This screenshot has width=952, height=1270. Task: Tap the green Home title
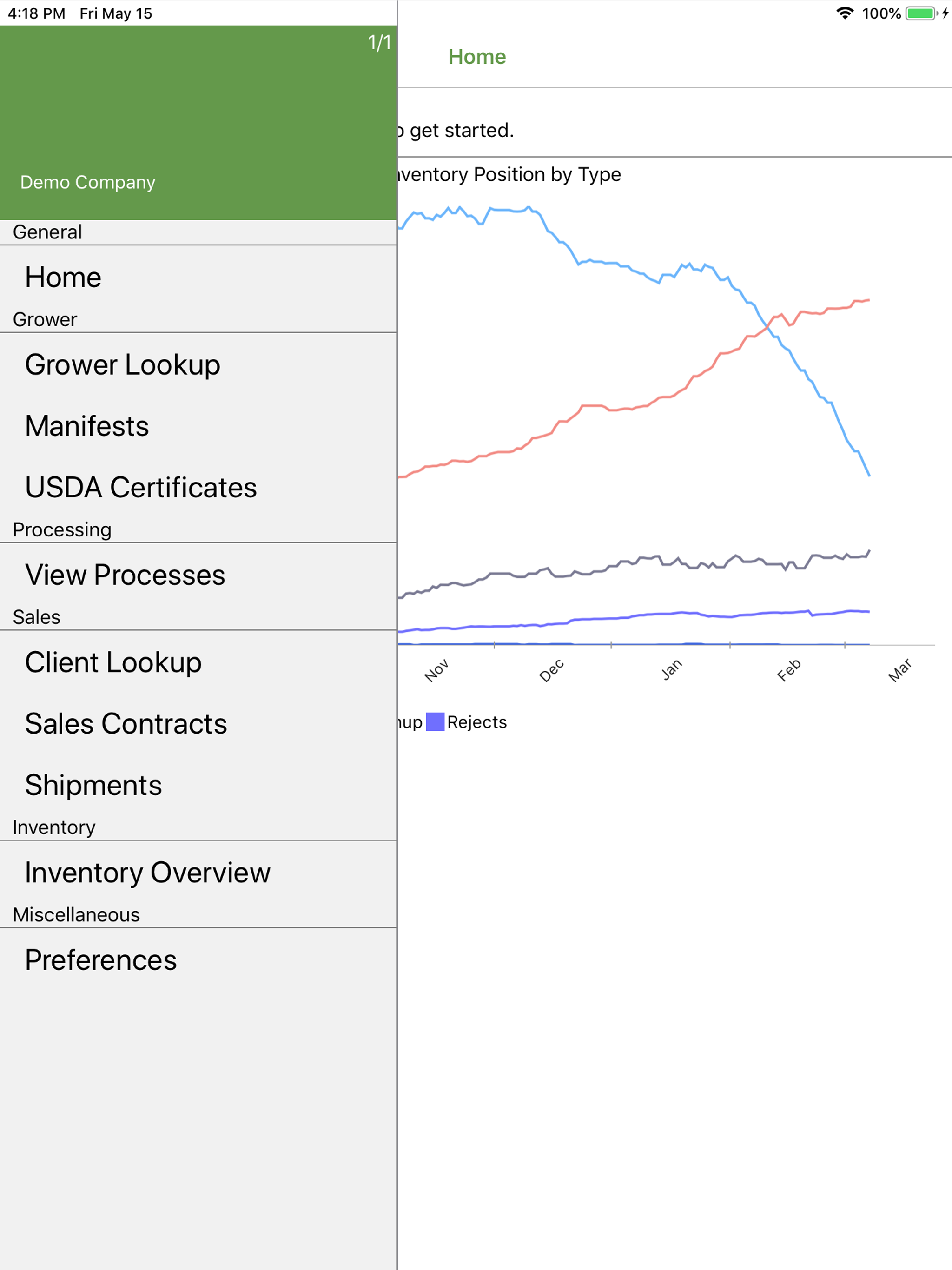point(477,57)
